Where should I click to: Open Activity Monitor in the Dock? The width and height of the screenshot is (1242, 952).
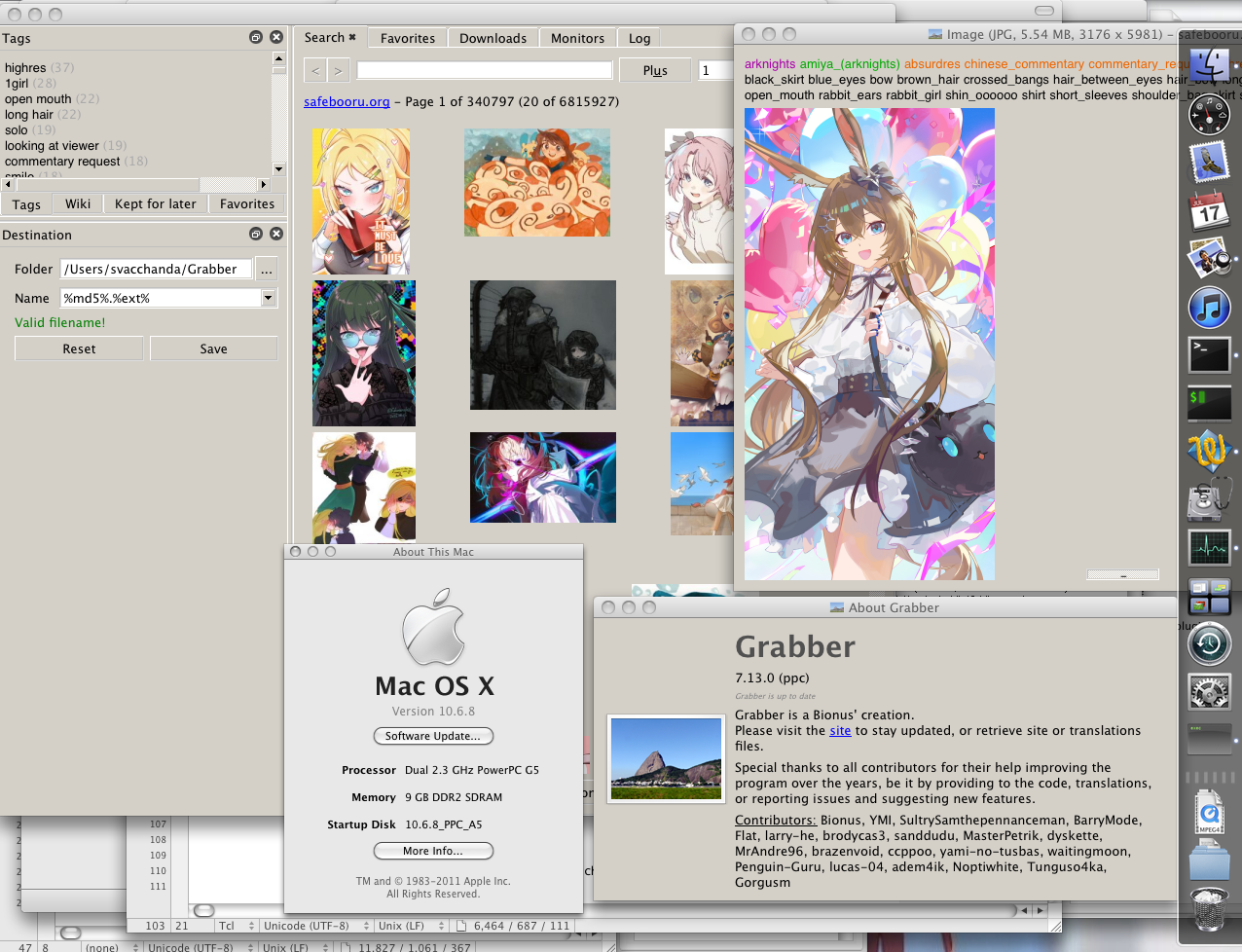1210,548
